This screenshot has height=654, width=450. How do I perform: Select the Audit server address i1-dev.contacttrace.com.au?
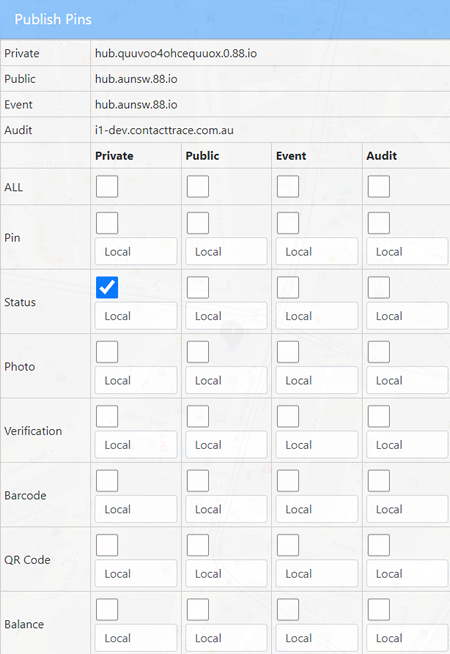[164, 130]
